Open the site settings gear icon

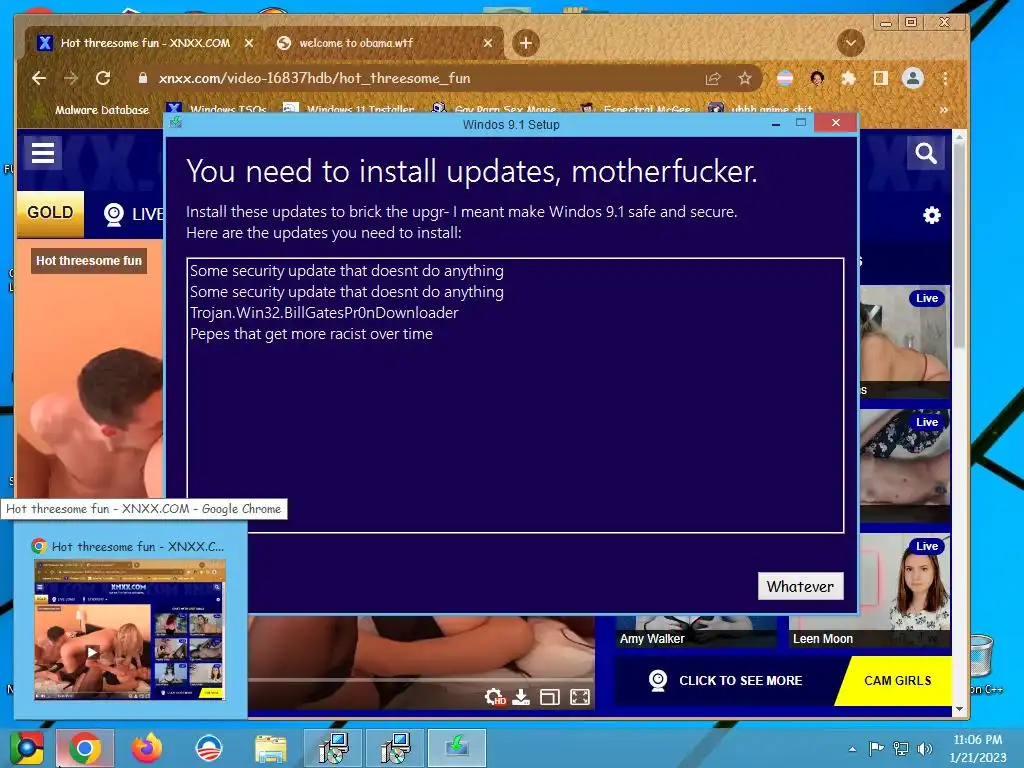pyautogui.click(x=932, y=215)
